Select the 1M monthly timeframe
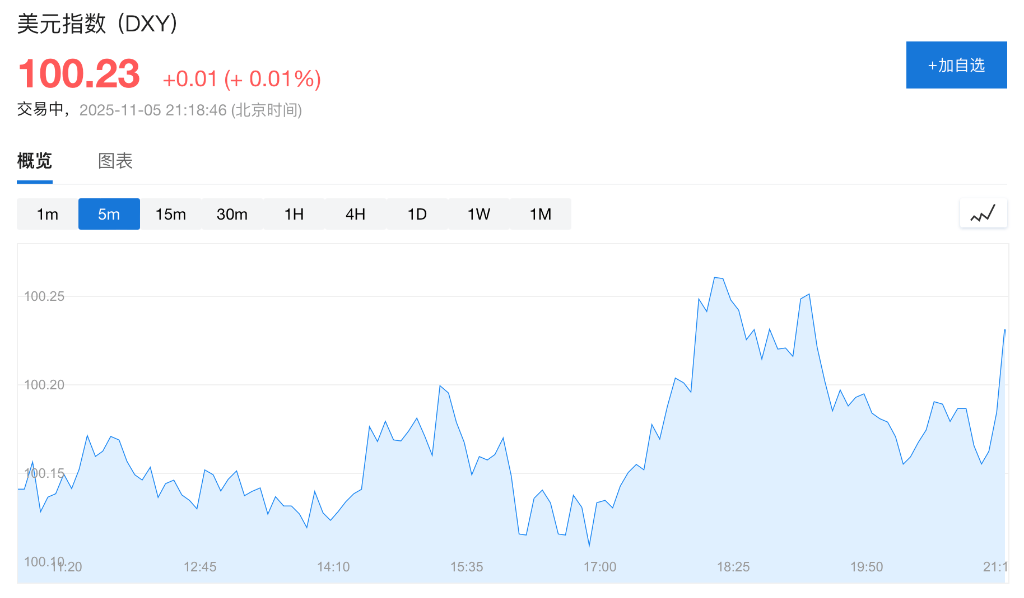 coord(540,214)
